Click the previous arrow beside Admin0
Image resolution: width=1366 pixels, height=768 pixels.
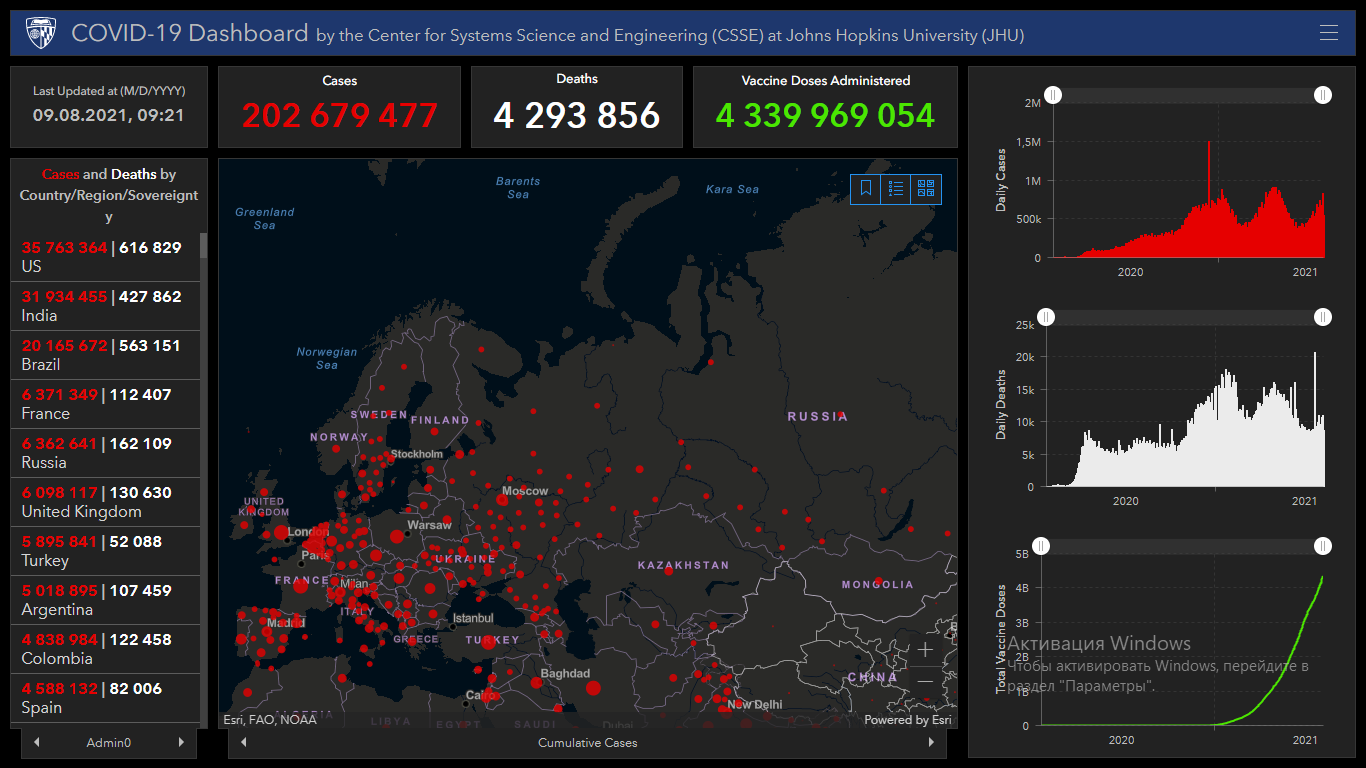tap(37, 743)
